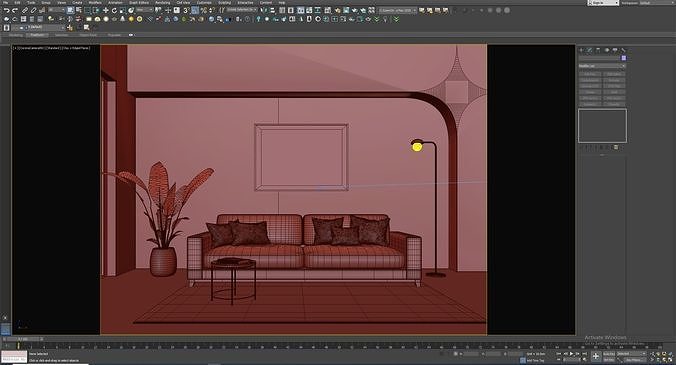Click the time slider handle
The width and height of the screenshot is (676, 365).
tap(22, 339)
